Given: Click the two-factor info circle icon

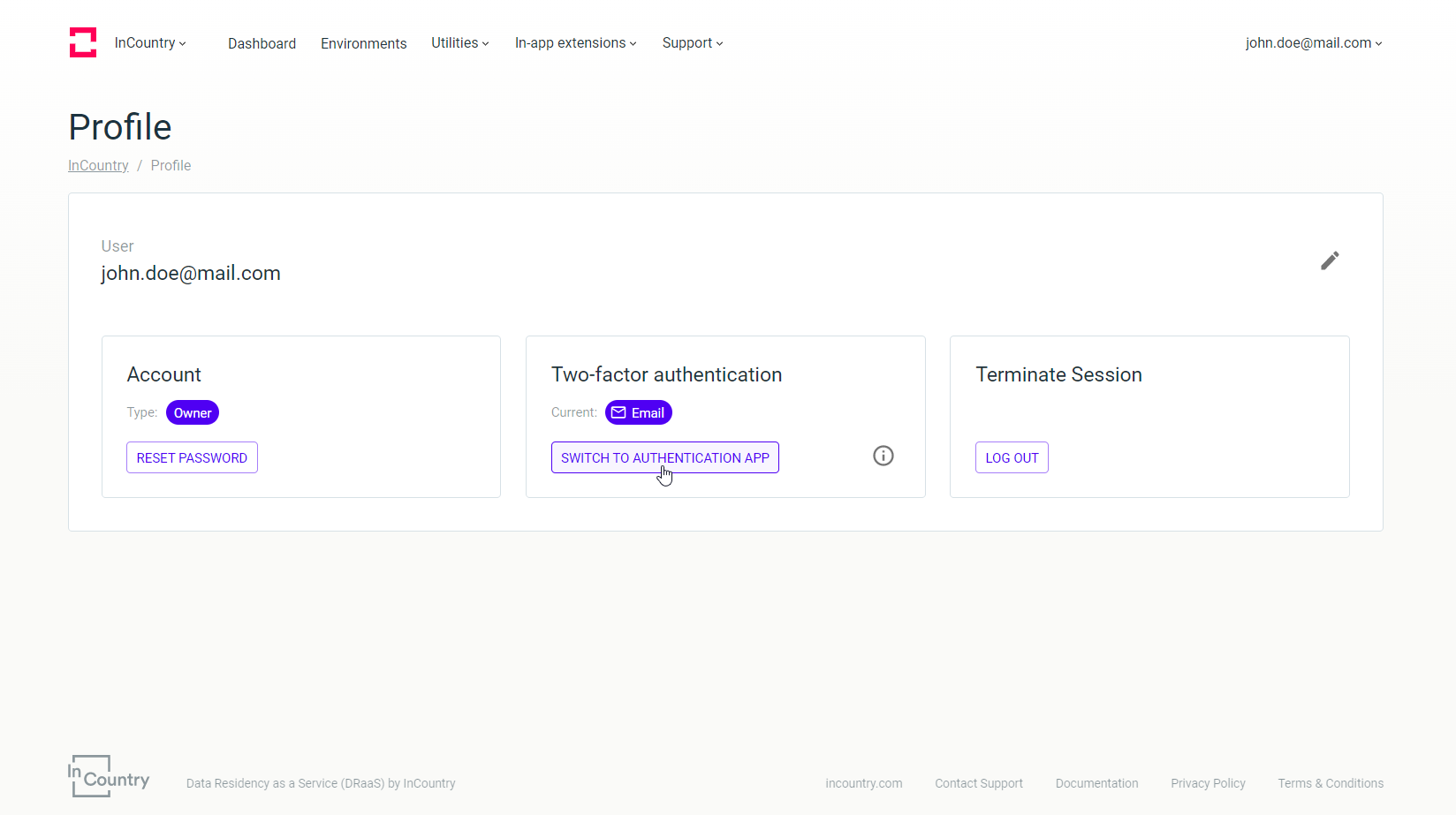Looking at the screenshot, I should pyautogui.click(x=883, y=456).
